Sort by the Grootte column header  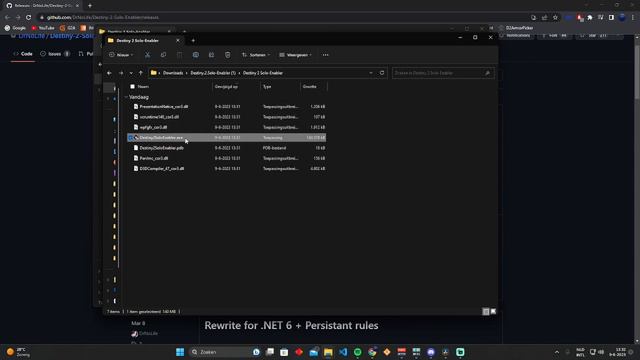pyautogui.click(x=309, y=87)
